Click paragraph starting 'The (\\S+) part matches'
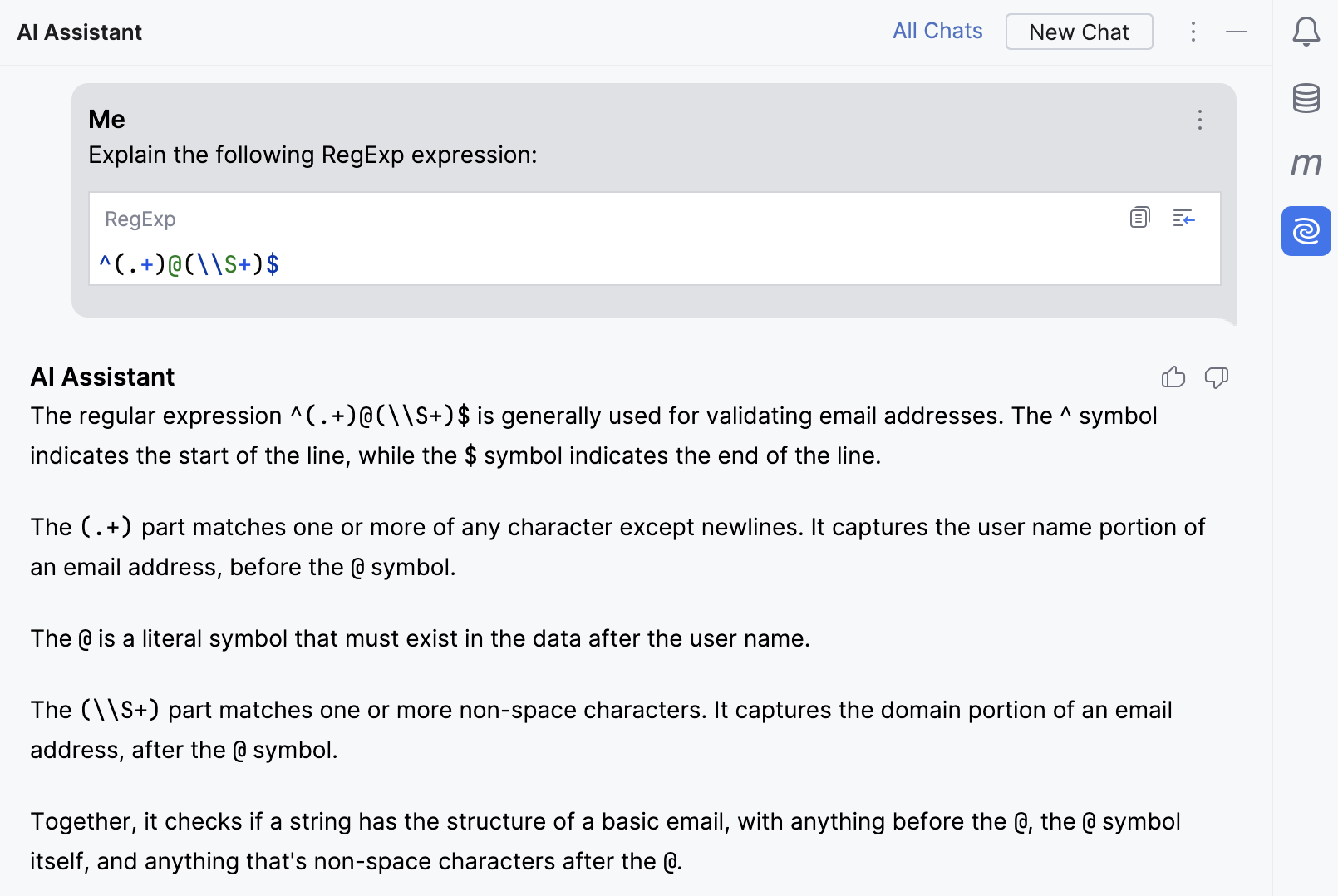Viewport: 1338px width, 896px height. [x=601, y=730]
